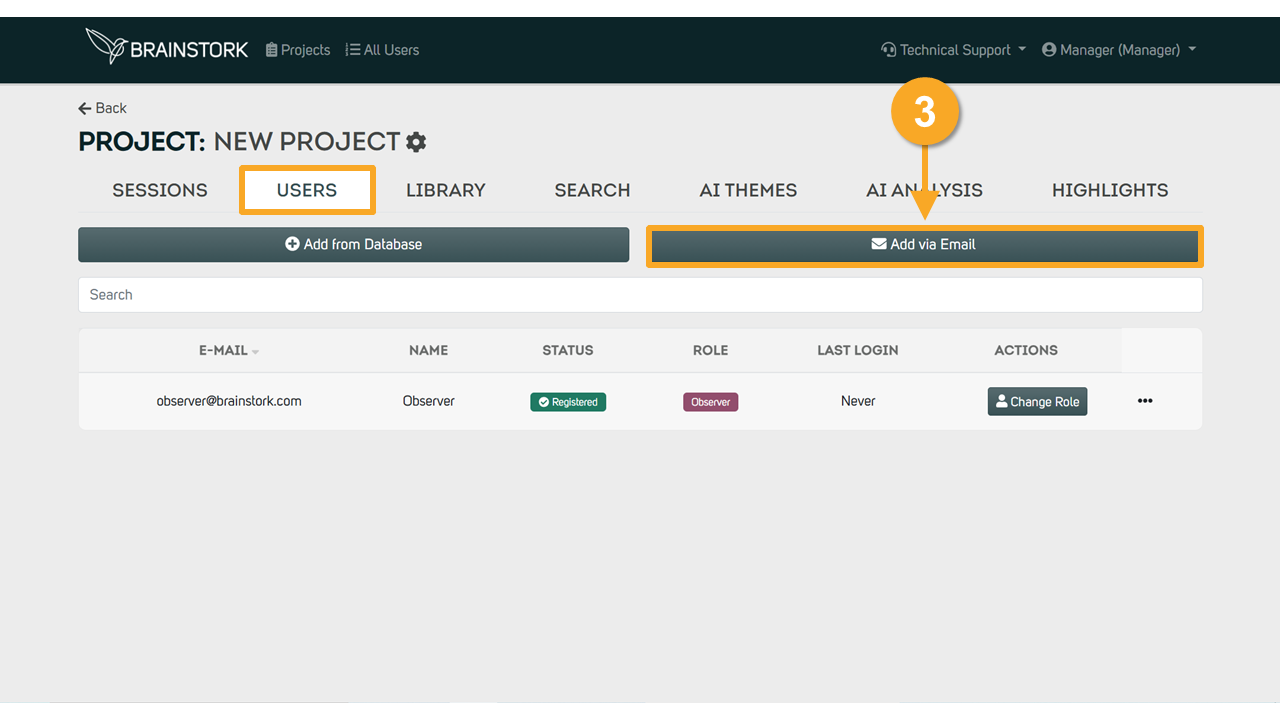
Task: Sort by E-MAIL column arrow
Action: click(255, 352)
